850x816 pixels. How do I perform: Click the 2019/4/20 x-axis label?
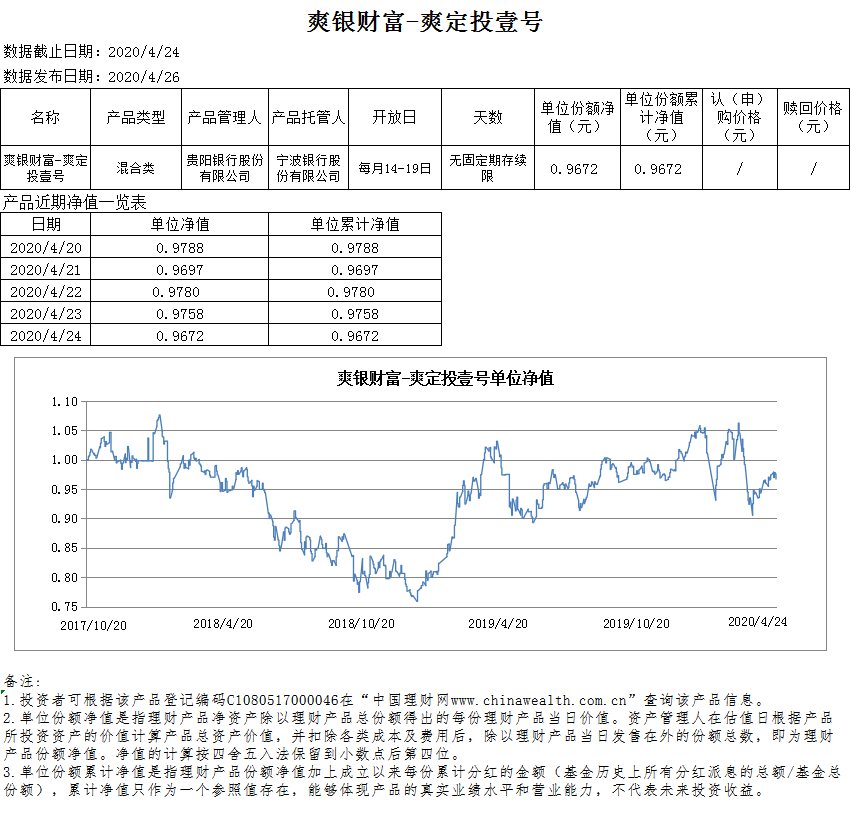(x=498, y=624)
